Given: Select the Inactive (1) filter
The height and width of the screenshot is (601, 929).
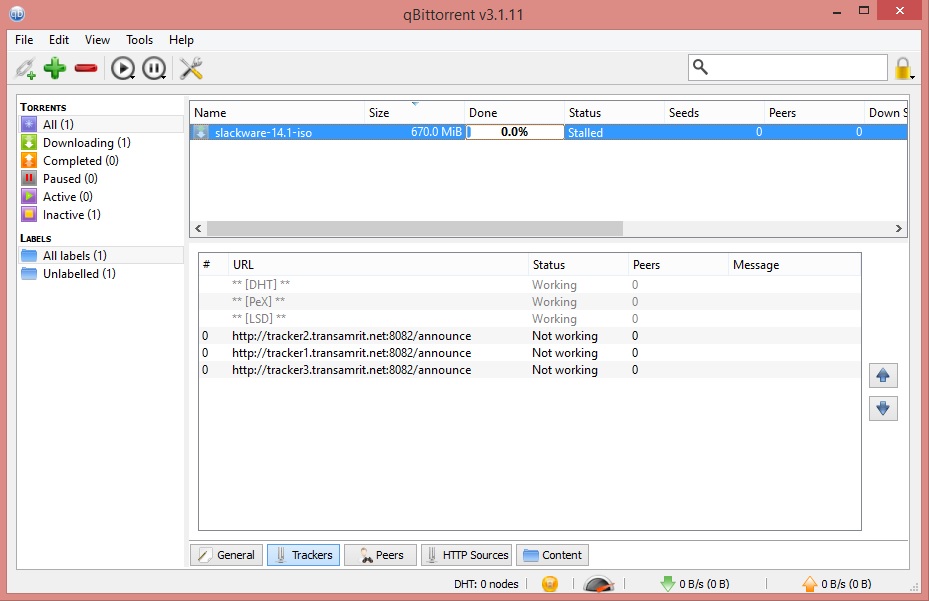Looking at the screenshot, I should [x=102, y=215].
